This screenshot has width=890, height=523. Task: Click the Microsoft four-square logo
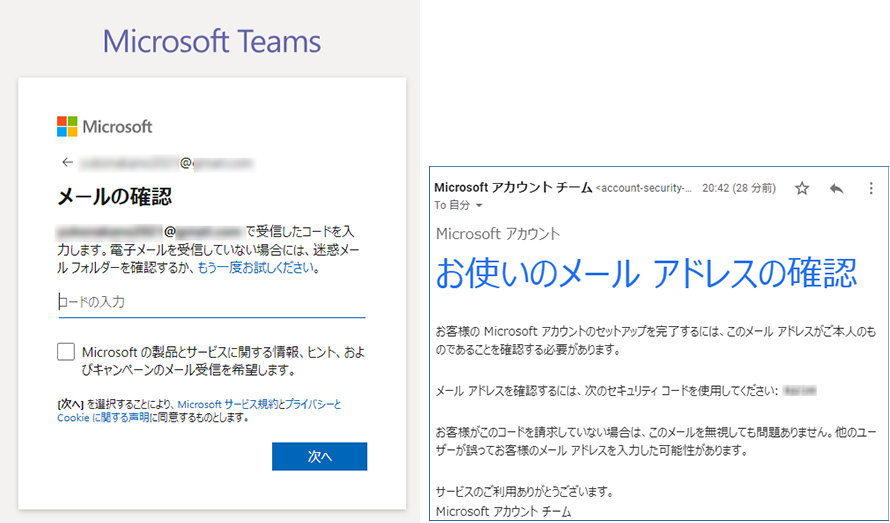click(x=67, y=127)
